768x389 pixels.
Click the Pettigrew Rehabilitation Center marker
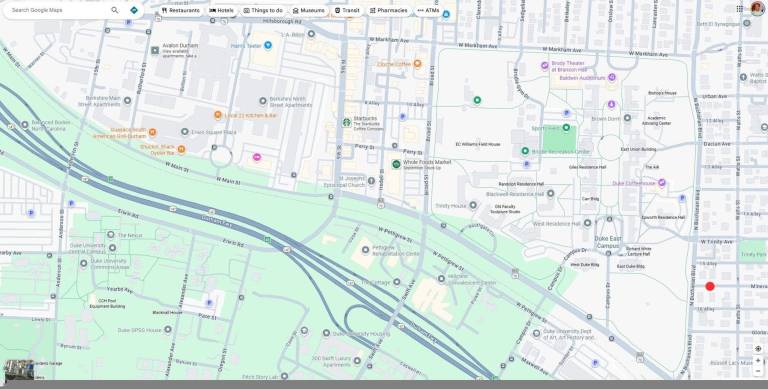click(365, 250)
